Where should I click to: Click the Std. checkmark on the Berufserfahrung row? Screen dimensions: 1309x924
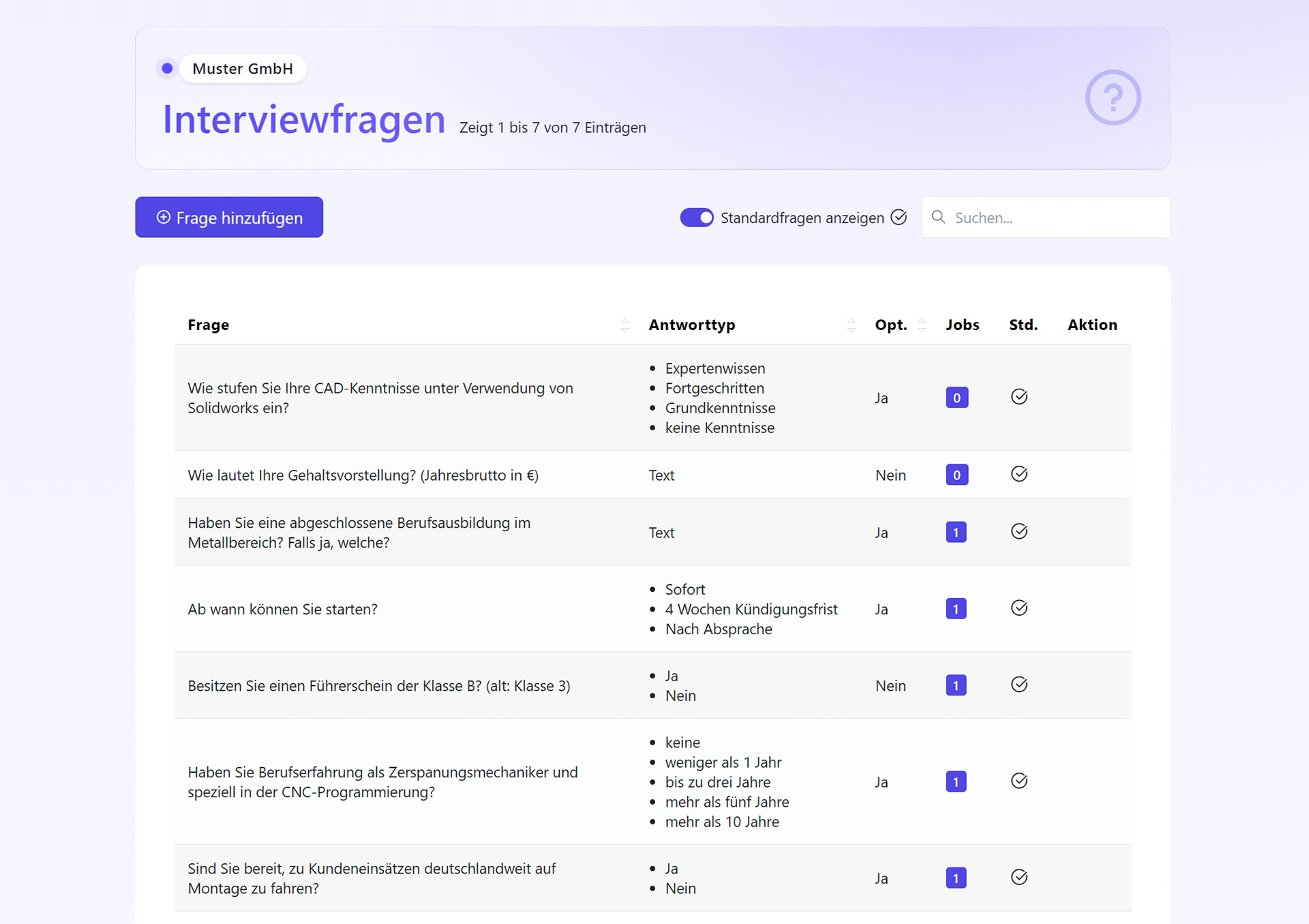[x=1019, y=781]
